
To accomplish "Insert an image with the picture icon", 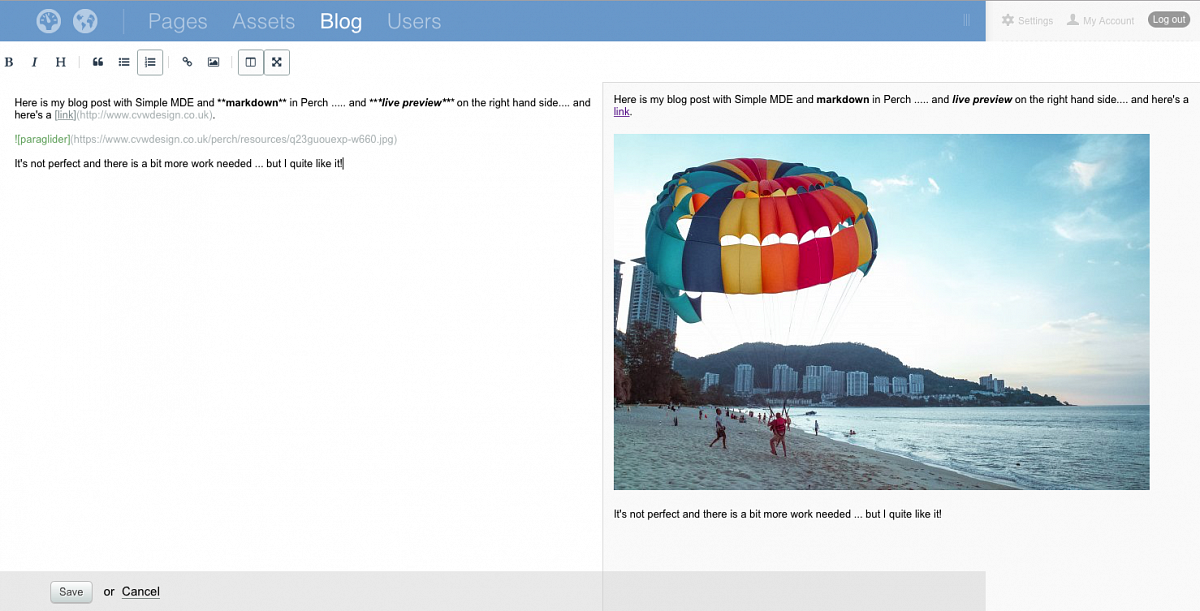I will (213, 62).
